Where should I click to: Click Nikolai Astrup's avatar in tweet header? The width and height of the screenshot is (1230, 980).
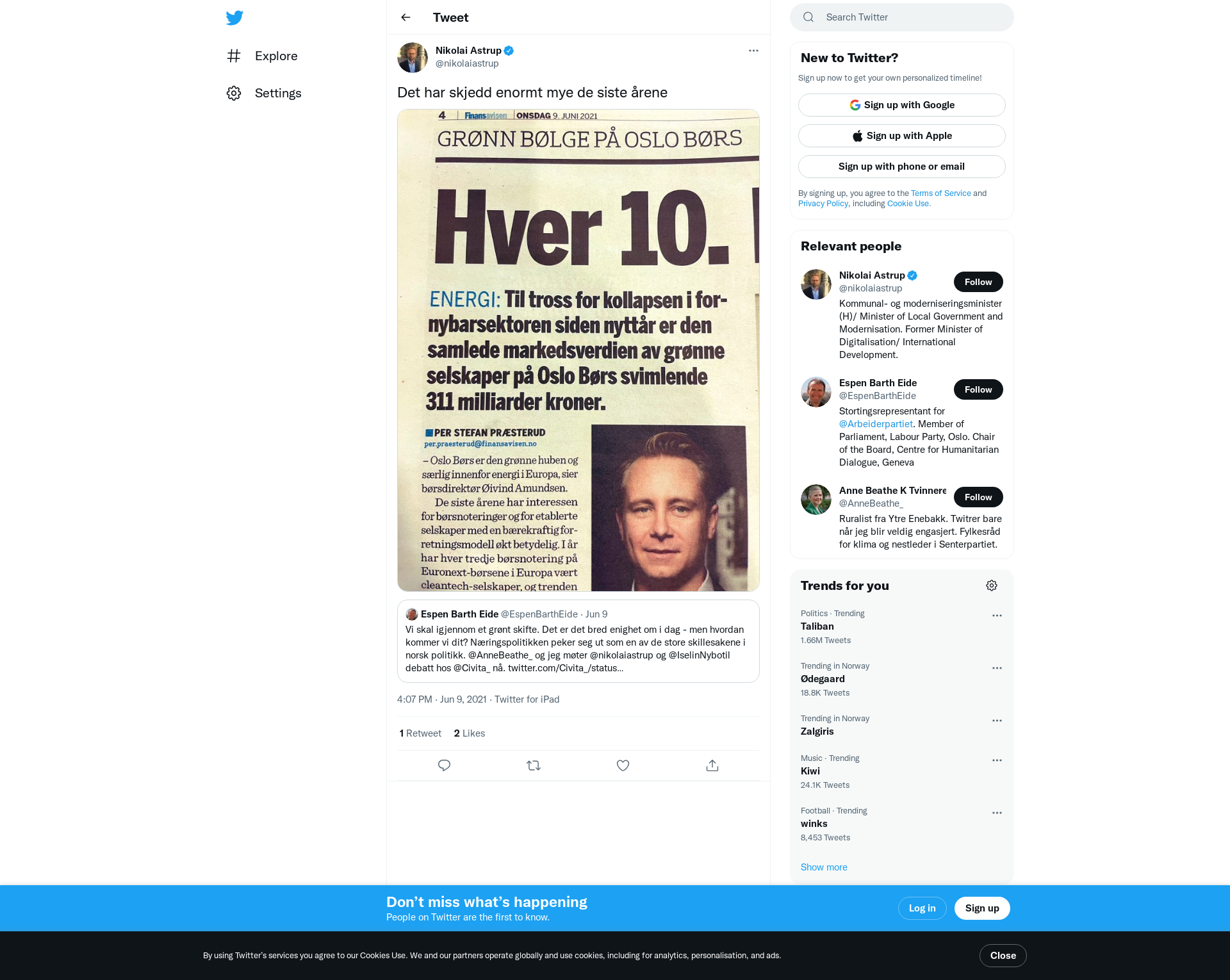click(413, 58)
